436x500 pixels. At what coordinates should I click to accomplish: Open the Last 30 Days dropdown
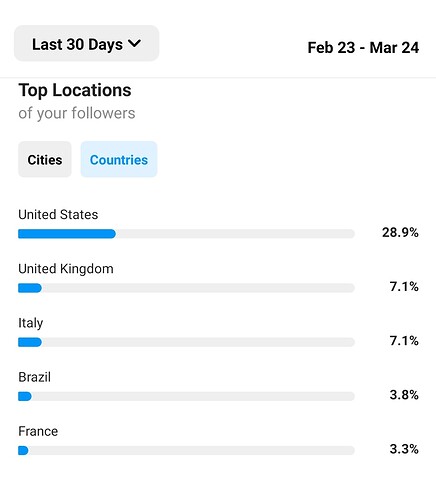[86, 43]
